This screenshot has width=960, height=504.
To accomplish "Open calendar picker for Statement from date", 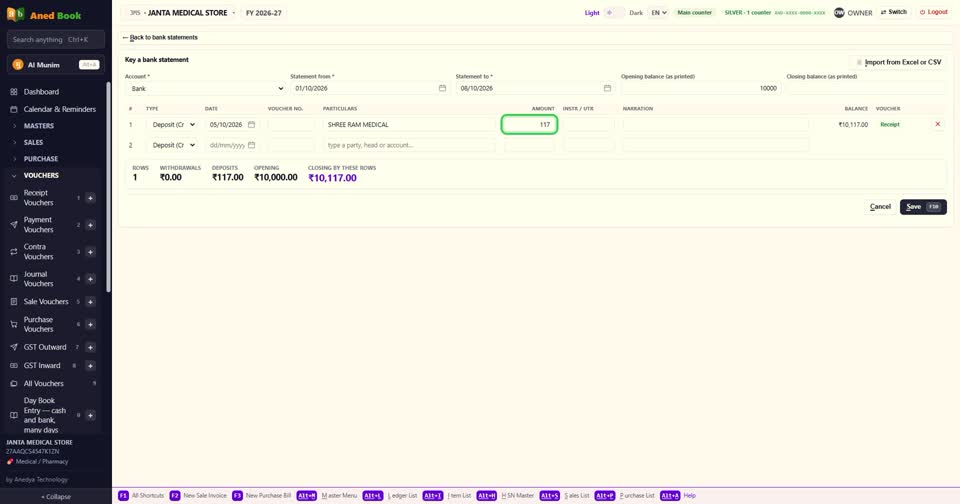I will (x=442, y=88).
